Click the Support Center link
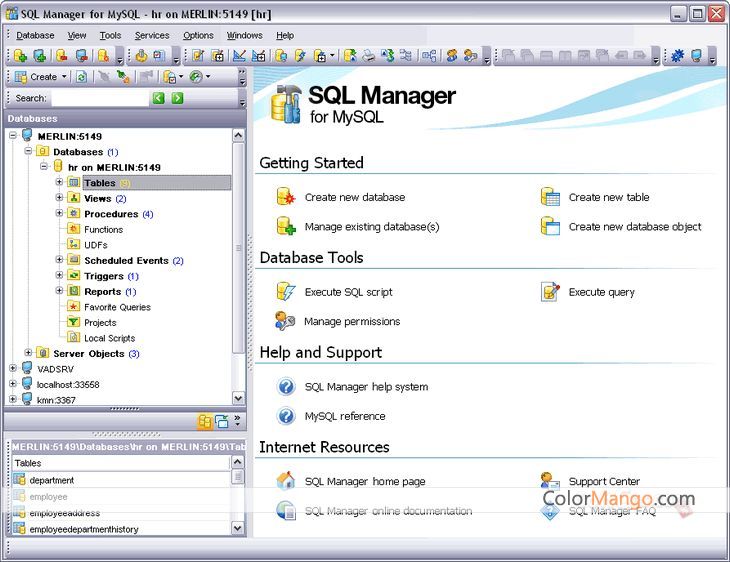 (604, 481)
